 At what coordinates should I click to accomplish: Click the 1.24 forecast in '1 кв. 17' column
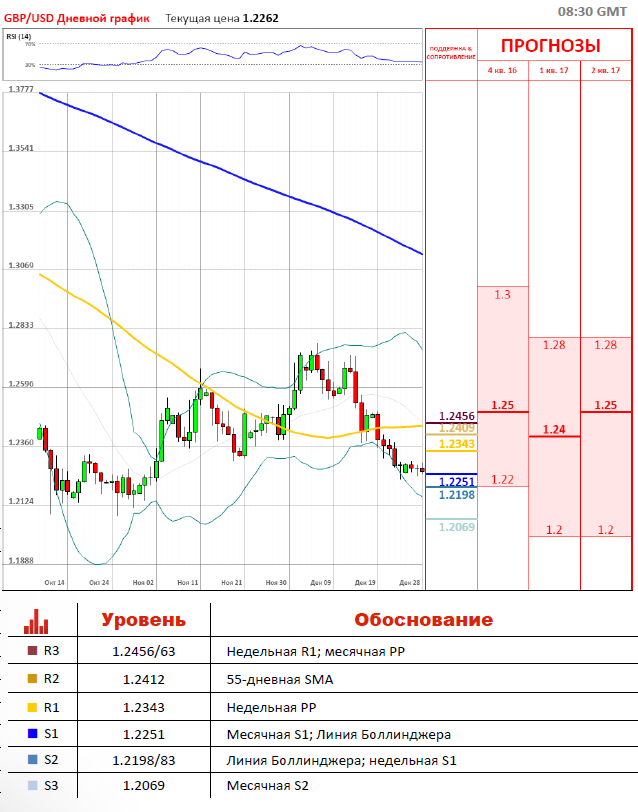tap(554, 429)
